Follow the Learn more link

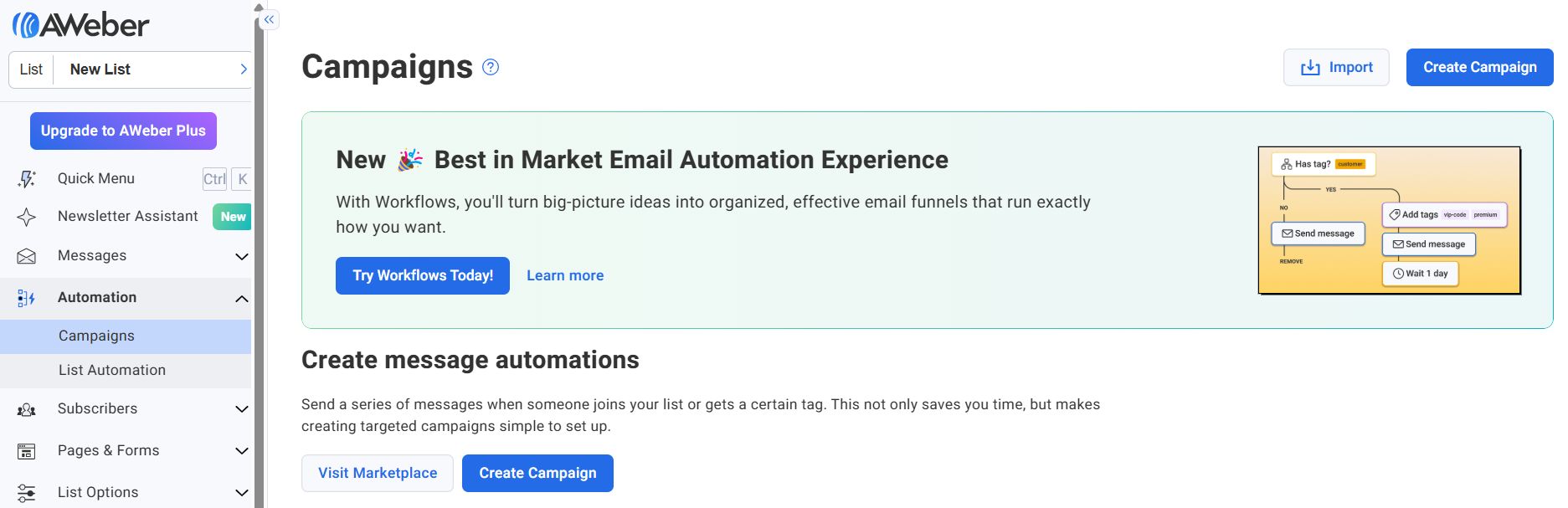tap(565, 275)
